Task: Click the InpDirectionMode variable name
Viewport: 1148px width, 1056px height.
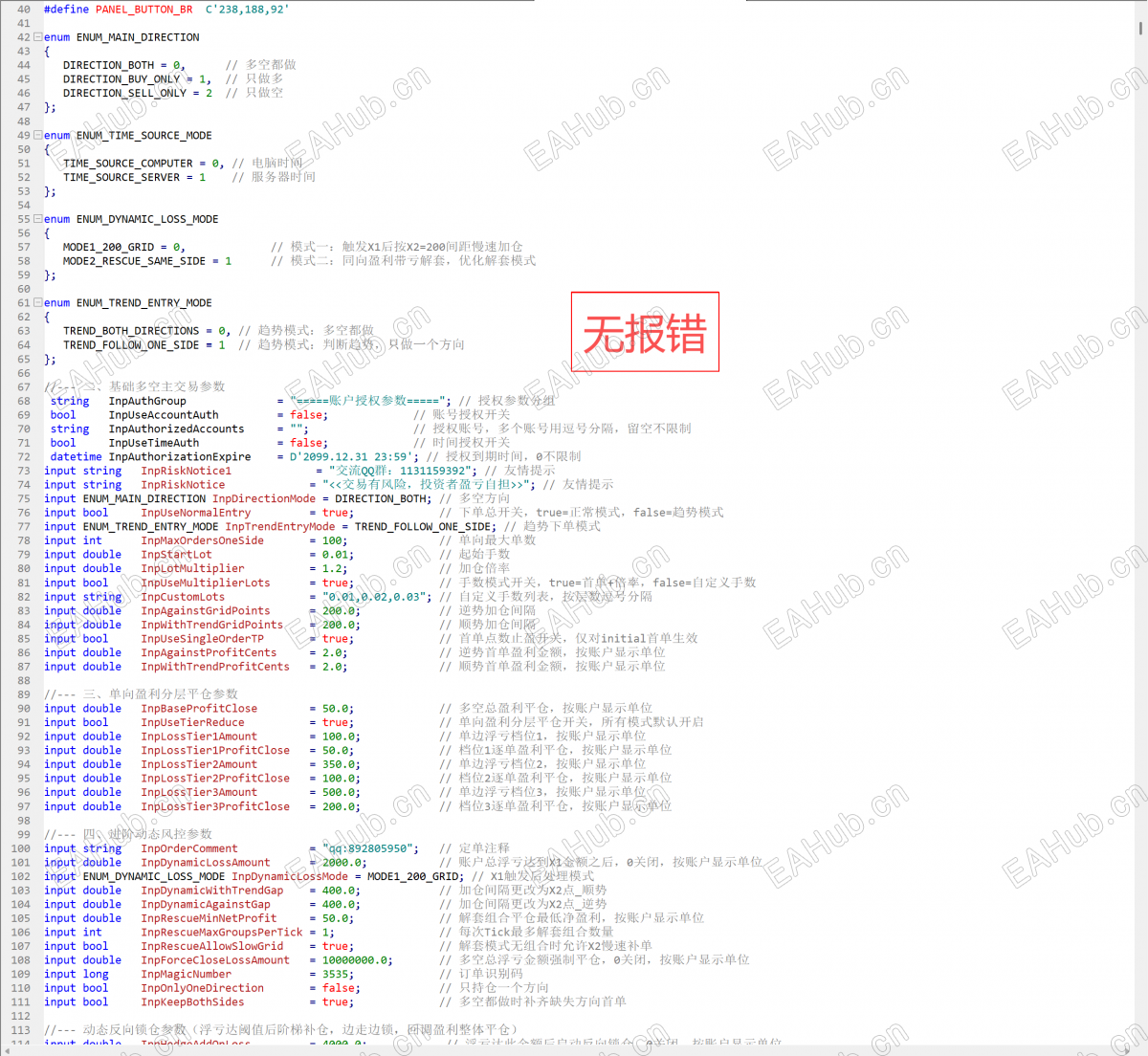Action: tap(264, 498)
